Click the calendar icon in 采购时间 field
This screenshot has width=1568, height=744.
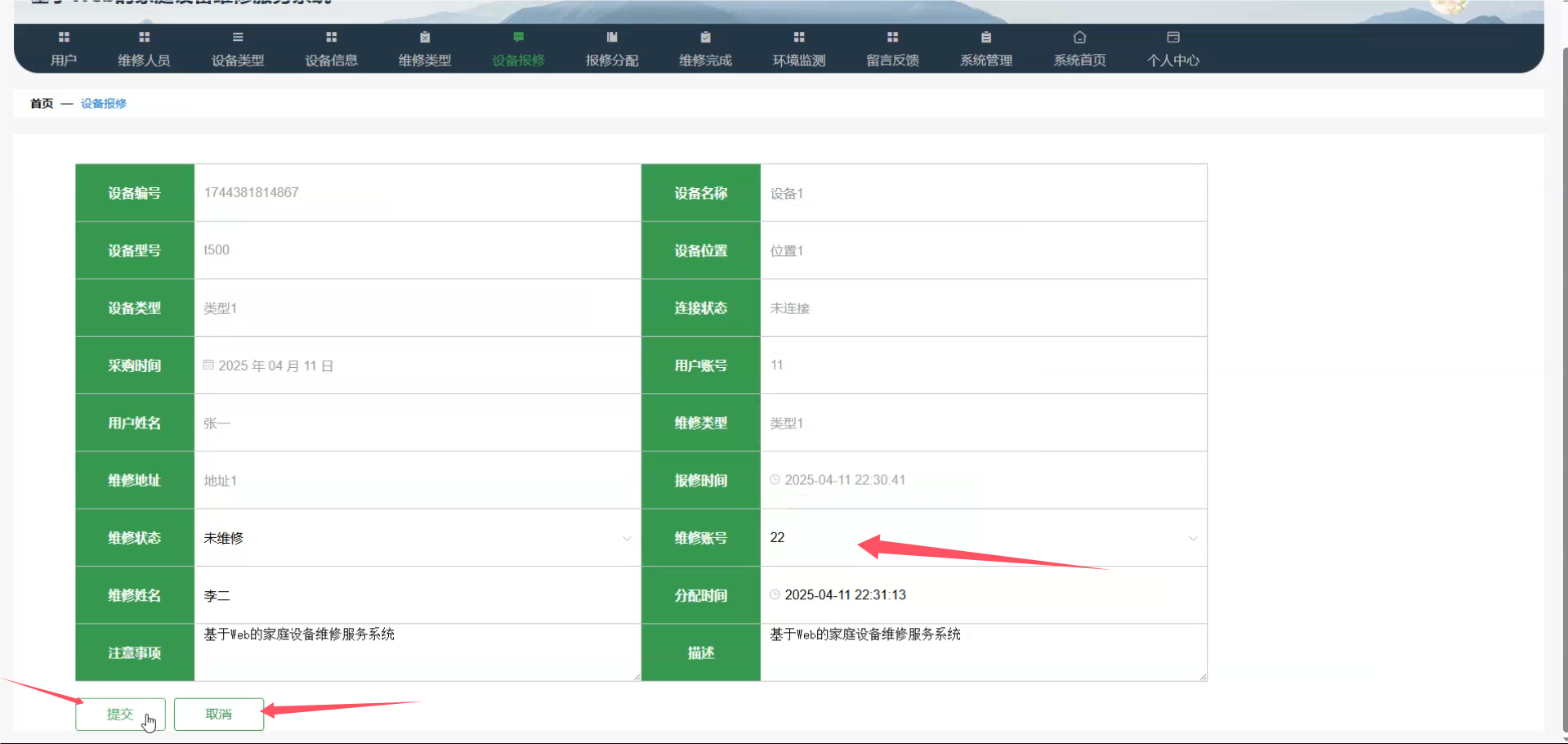tap(208, 365)
